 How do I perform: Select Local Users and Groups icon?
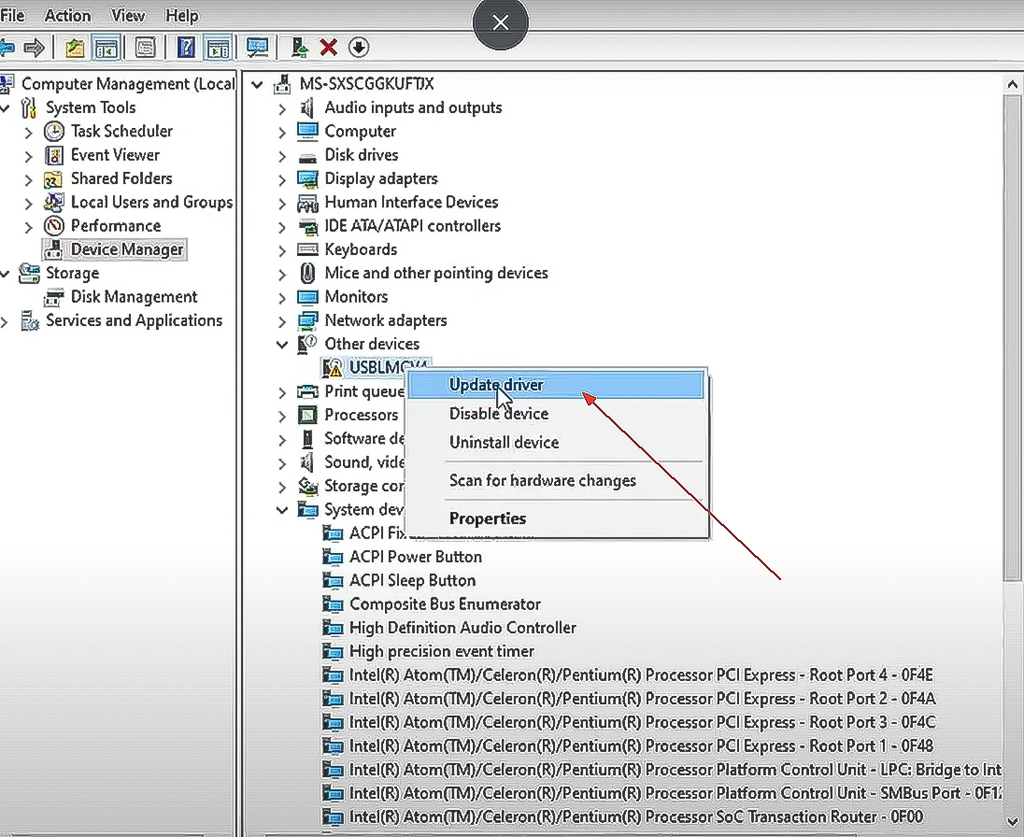[54, 202]
